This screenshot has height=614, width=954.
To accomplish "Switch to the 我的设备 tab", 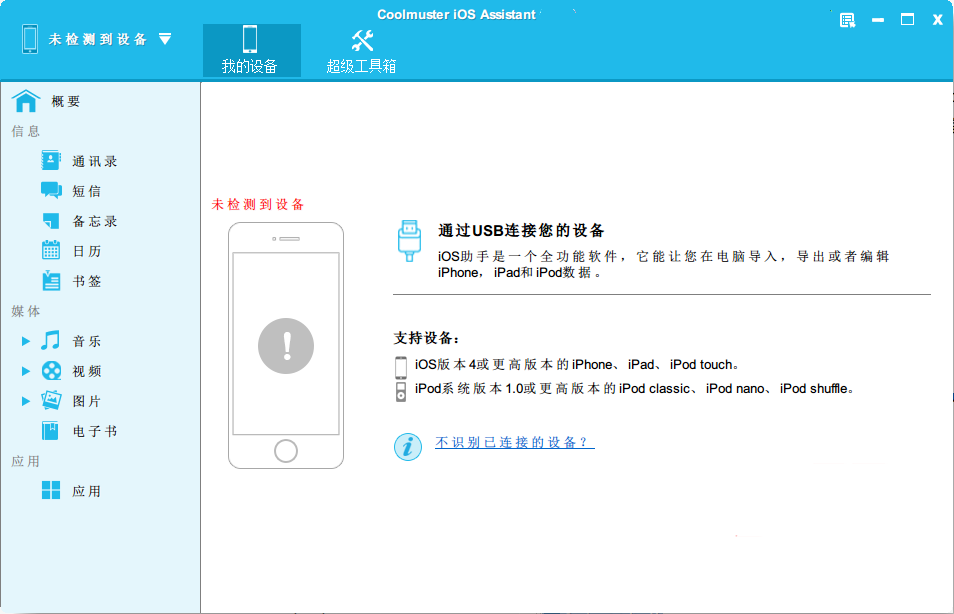I will (252, 51).
